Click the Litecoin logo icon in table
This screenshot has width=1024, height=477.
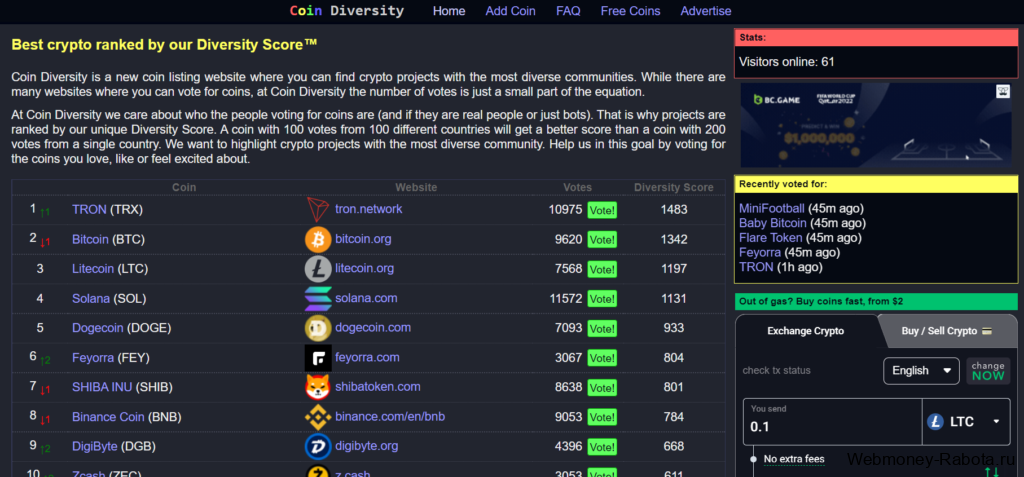(318, 269)
